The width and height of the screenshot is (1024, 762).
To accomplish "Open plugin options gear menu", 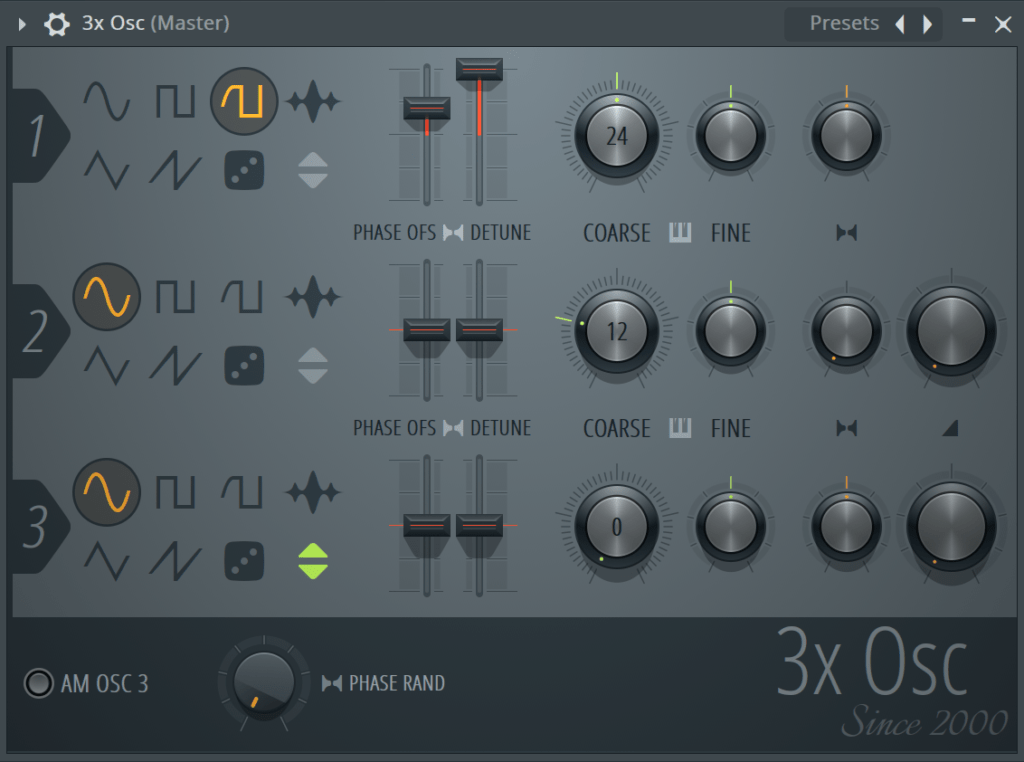I will [57, 24].
